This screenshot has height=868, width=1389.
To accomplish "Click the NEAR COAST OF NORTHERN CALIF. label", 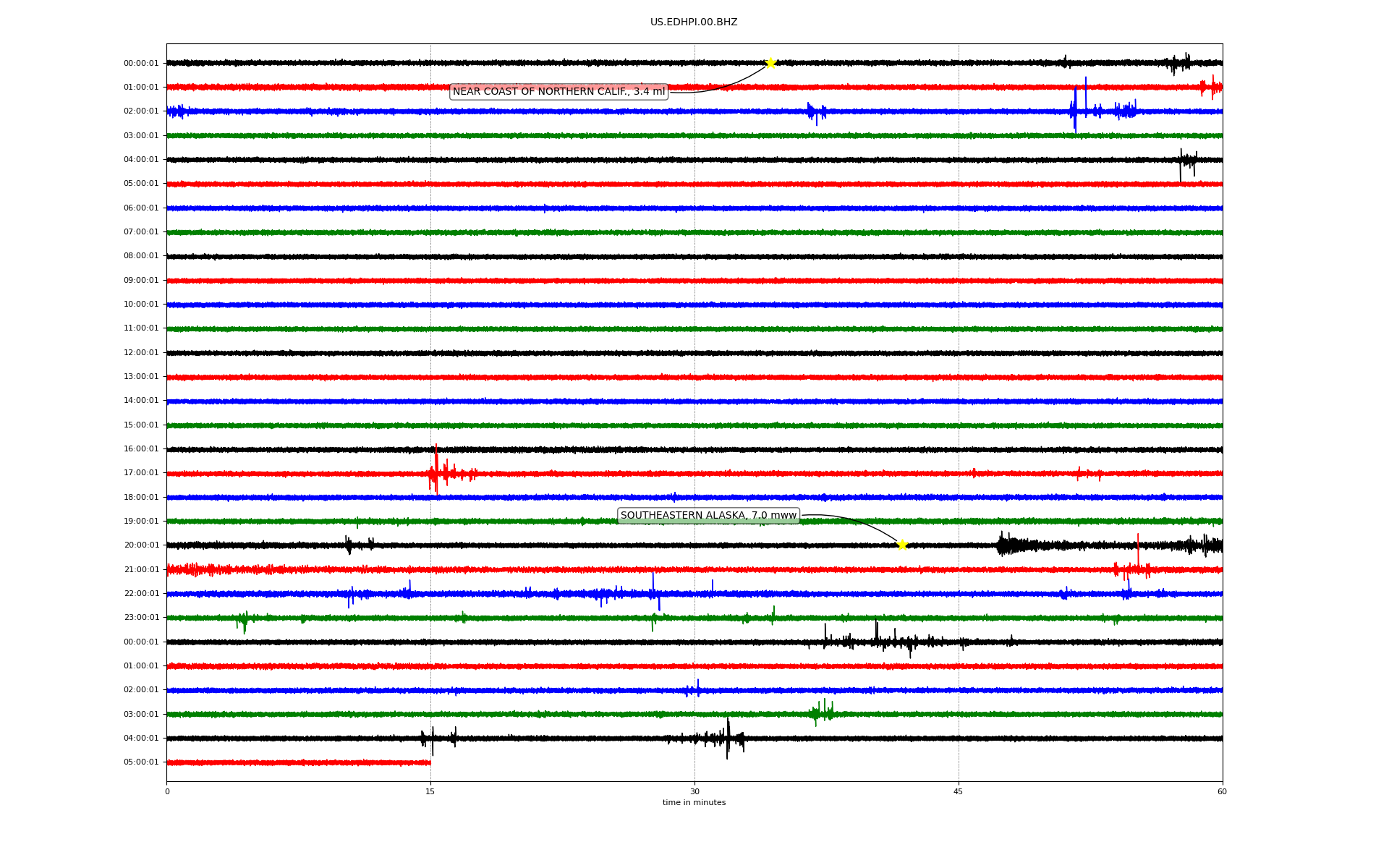I will click(x=558, y=92).
